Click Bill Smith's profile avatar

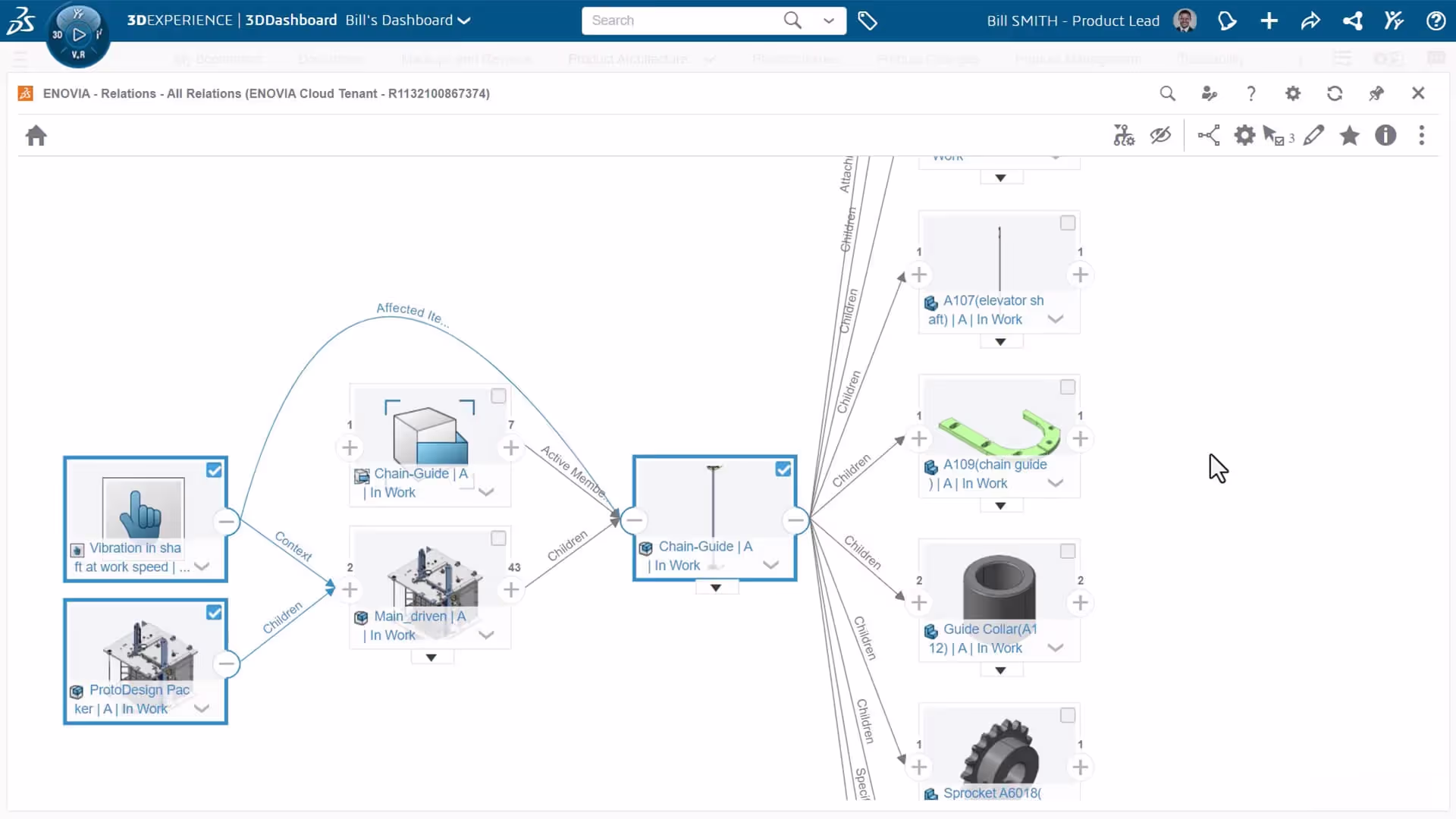click(x=1185, y=20)
